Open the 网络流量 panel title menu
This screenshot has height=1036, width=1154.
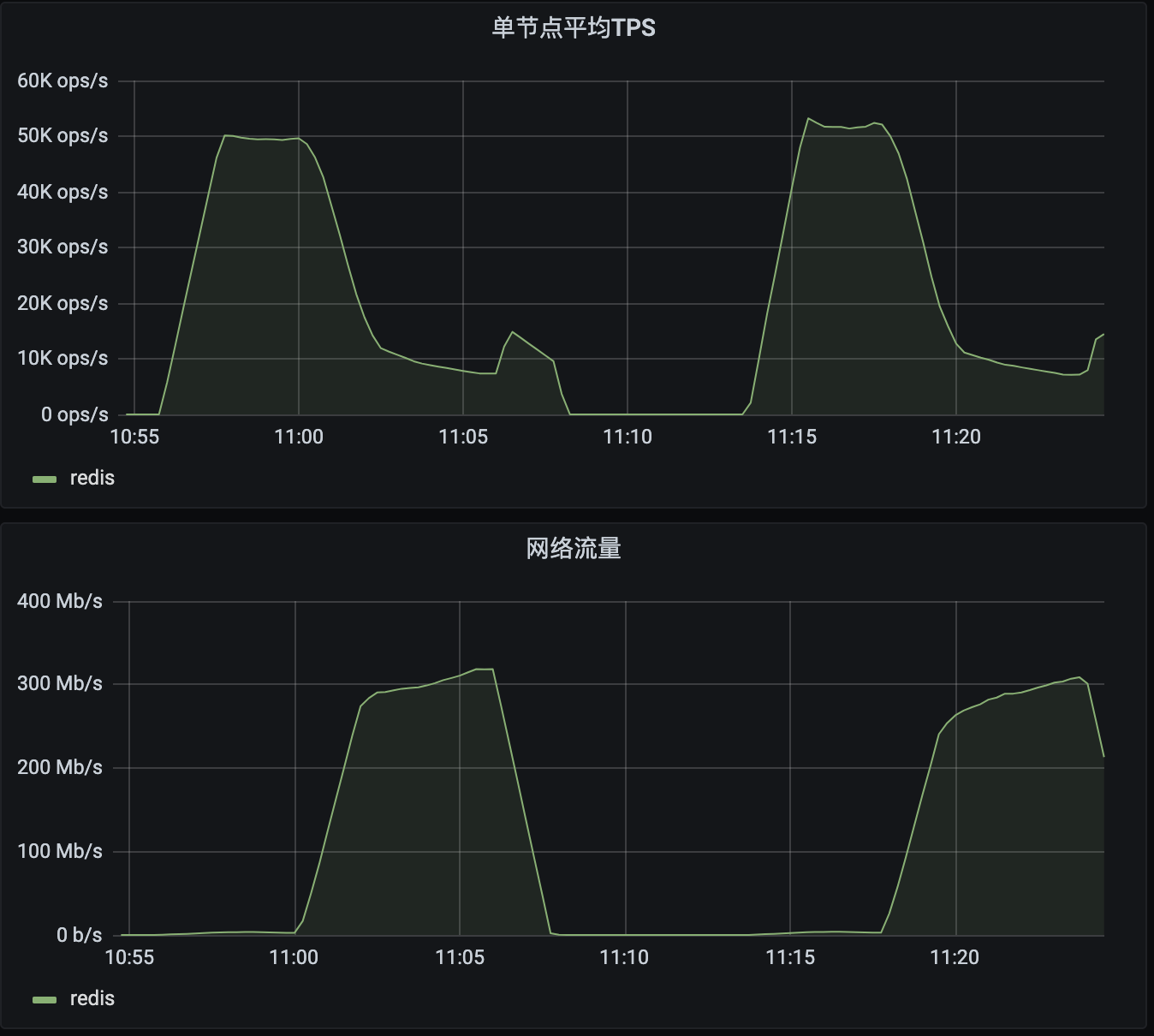pyautogui.click(x=574, y=548)
